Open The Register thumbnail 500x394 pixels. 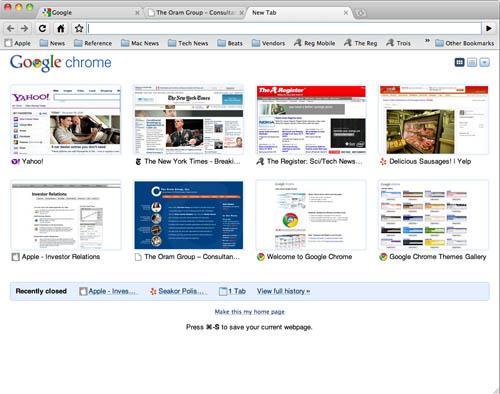pos(311,120)
